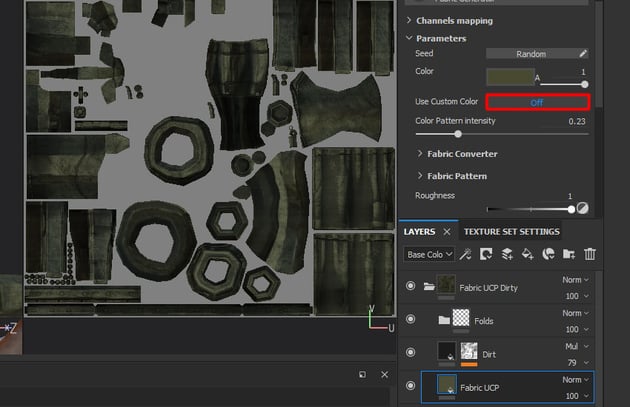Screen dimensions: 630x407
Task: Hide the Fabric UCP Dirty folder
Action: tap(410, 287)
